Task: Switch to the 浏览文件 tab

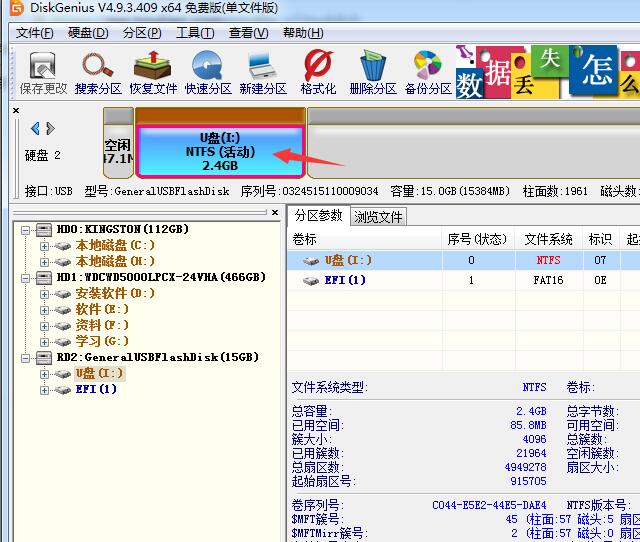Action: (x=378, y=217)
